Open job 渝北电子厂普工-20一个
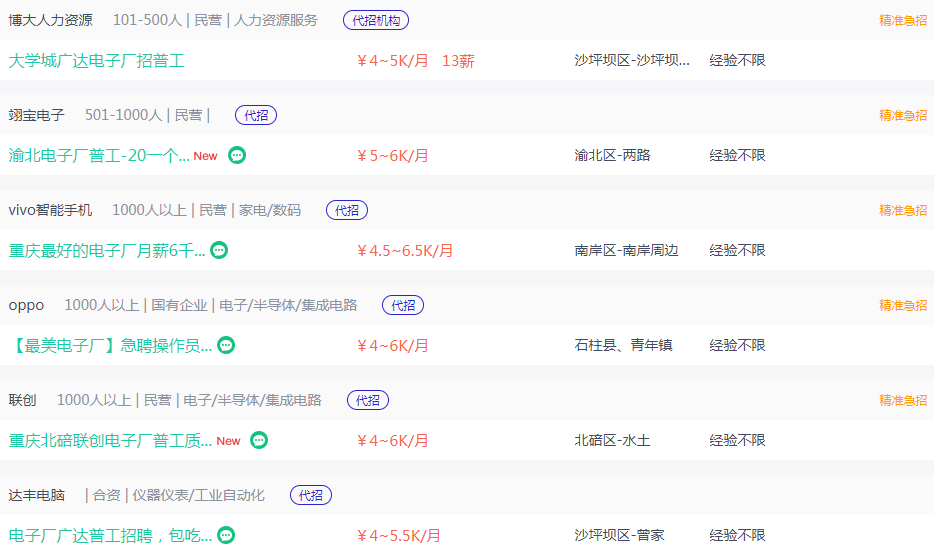 (x=99, y=155)
